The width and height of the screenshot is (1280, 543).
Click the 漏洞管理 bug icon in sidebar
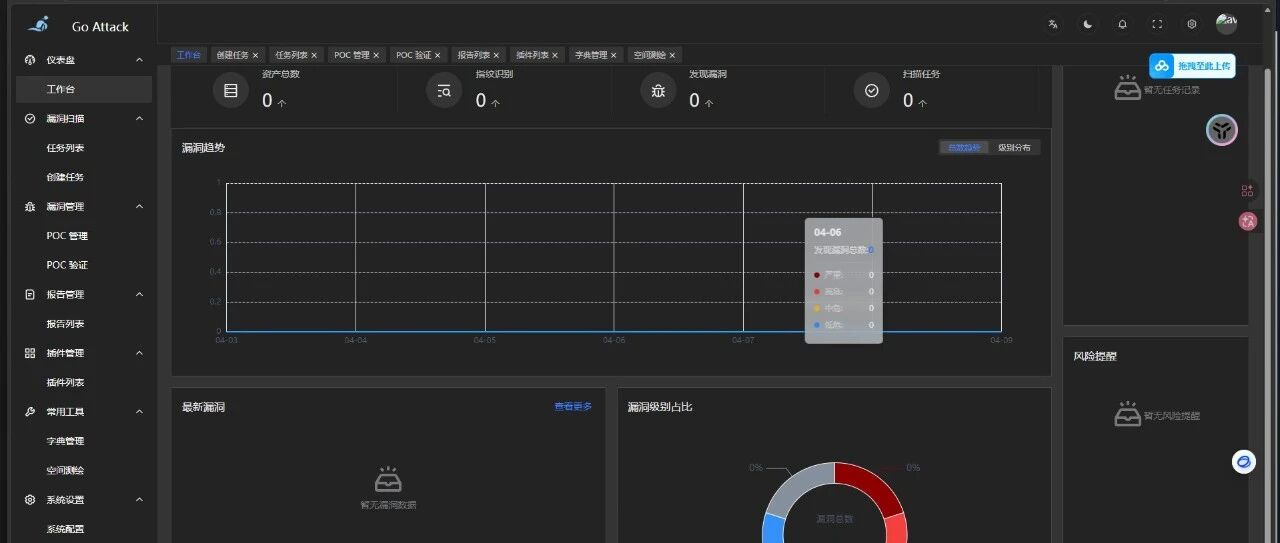pyautogui.click(x=30, y=207)
